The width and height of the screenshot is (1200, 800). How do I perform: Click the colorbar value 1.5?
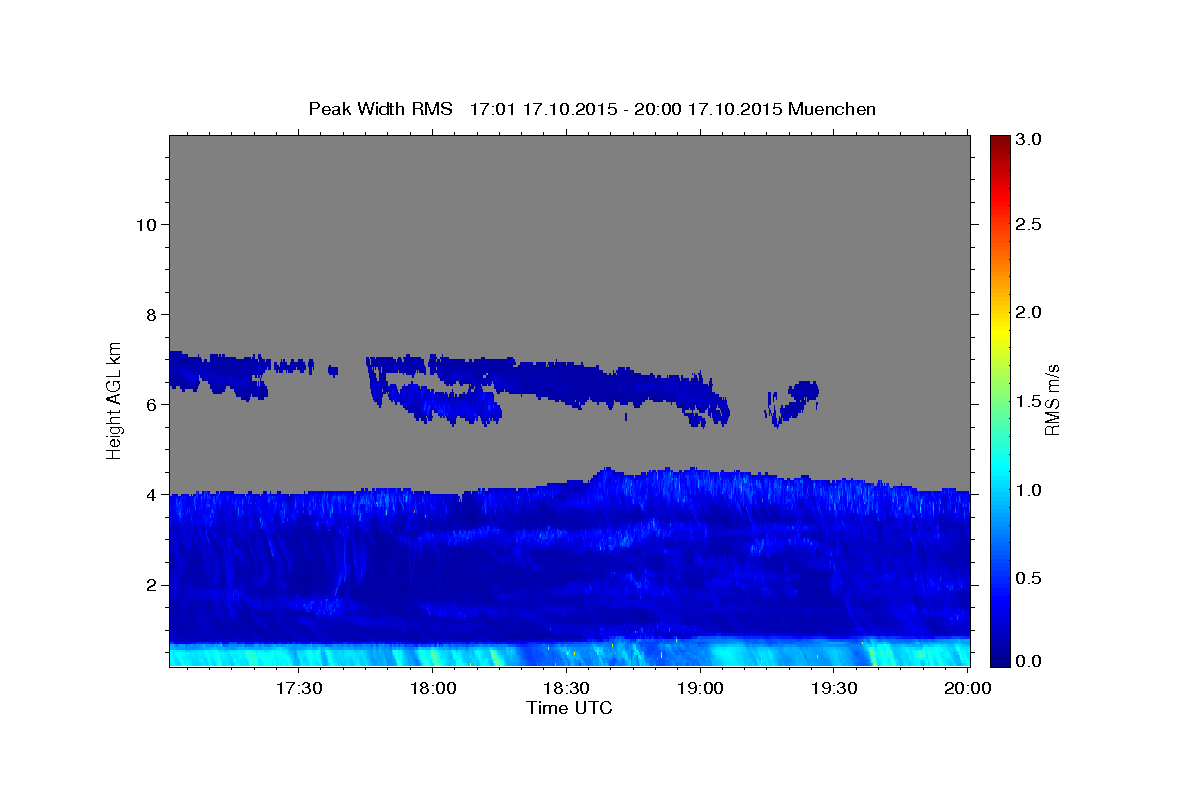[x=1030, y=401]
